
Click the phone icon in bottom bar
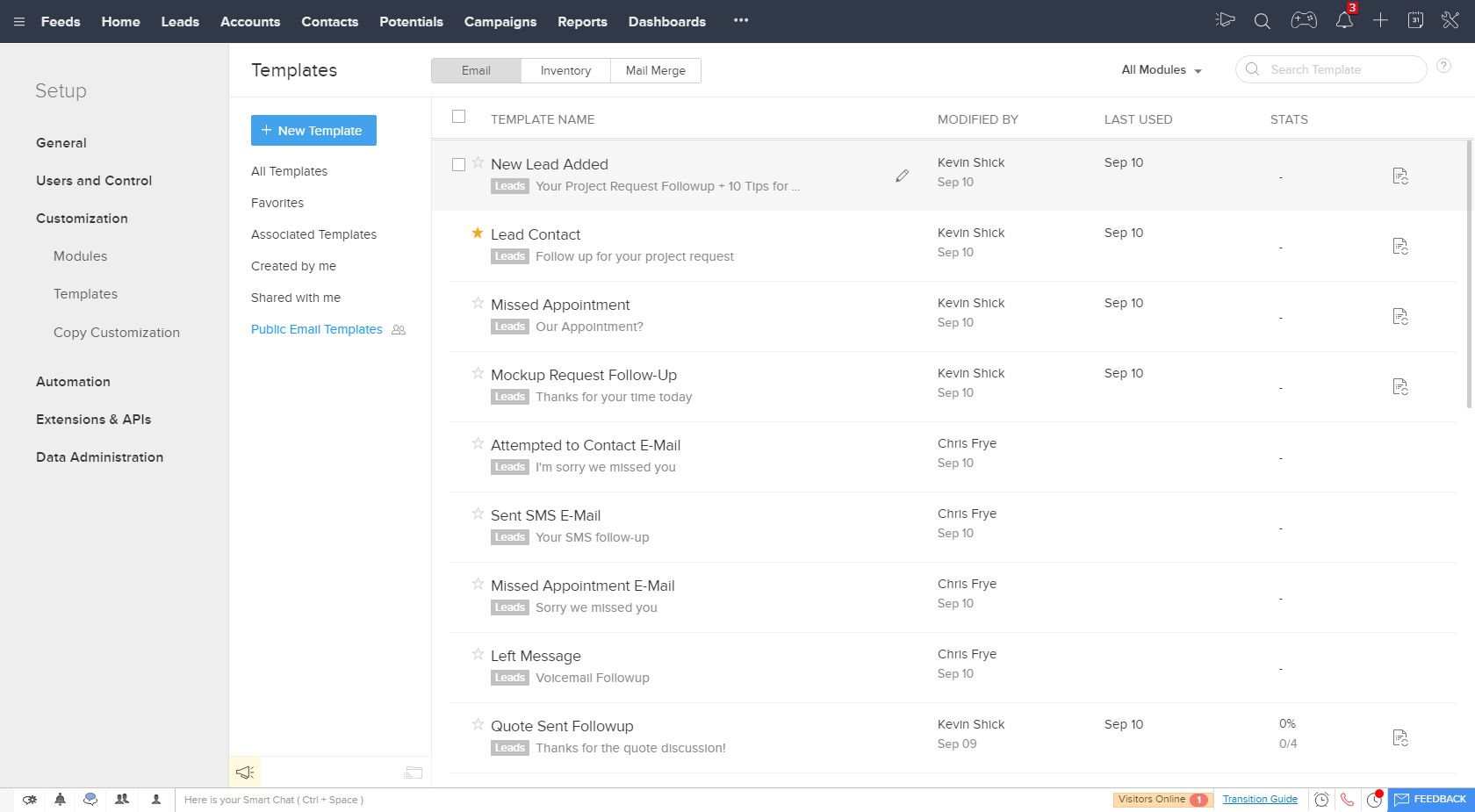(1347, 800)
